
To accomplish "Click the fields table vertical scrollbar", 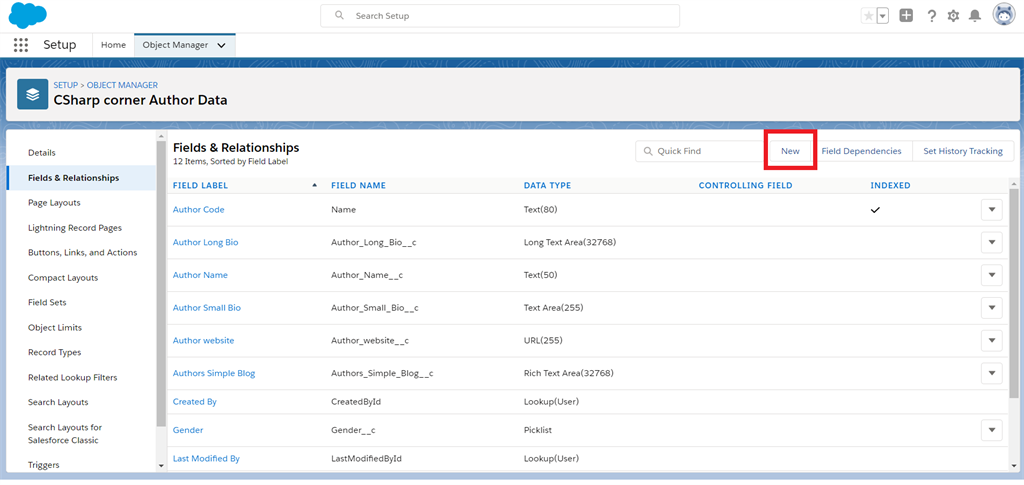I will (x=1014, y=294).
